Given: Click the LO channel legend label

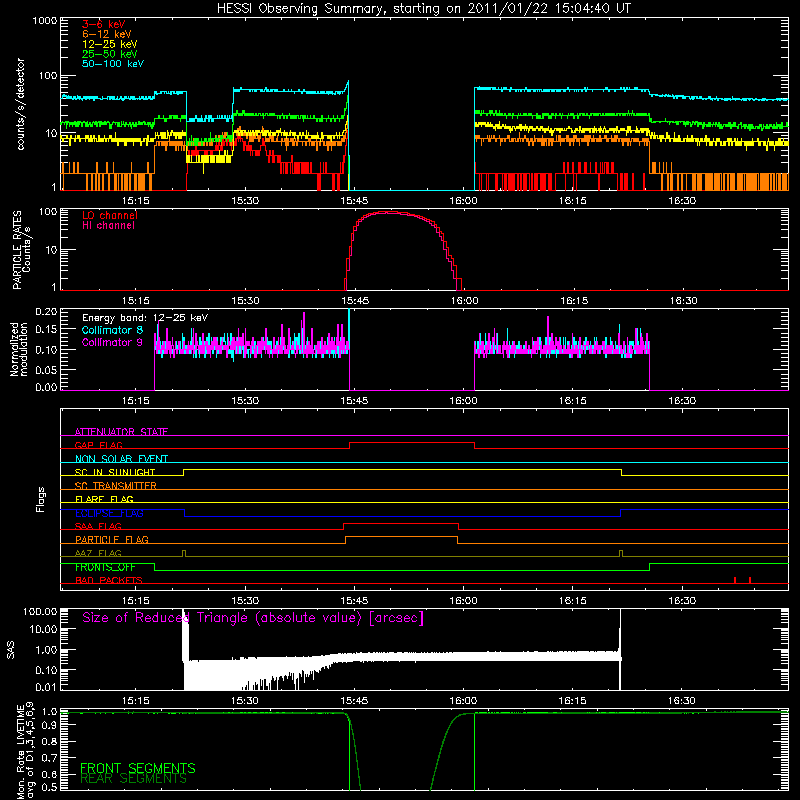Looking at the screenshot, I should (x=110, y=215).
